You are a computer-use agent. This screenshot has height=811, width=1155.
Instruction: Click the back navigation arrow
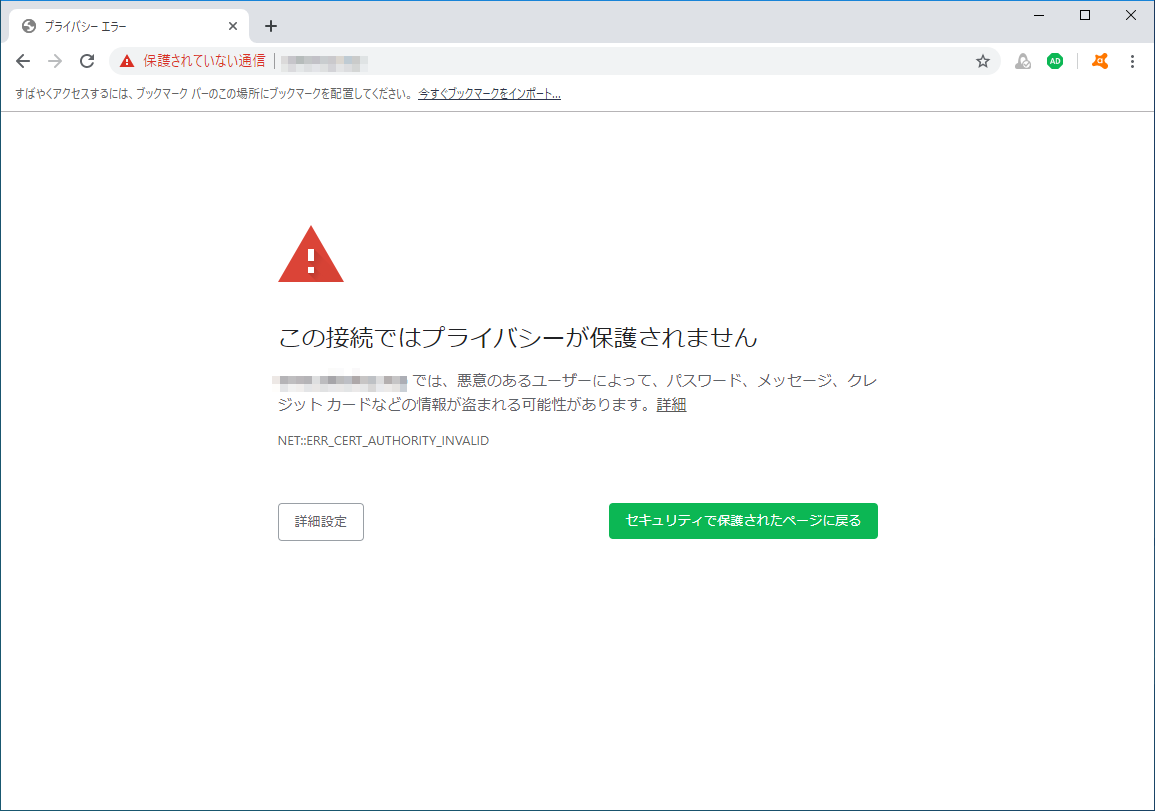22,61
